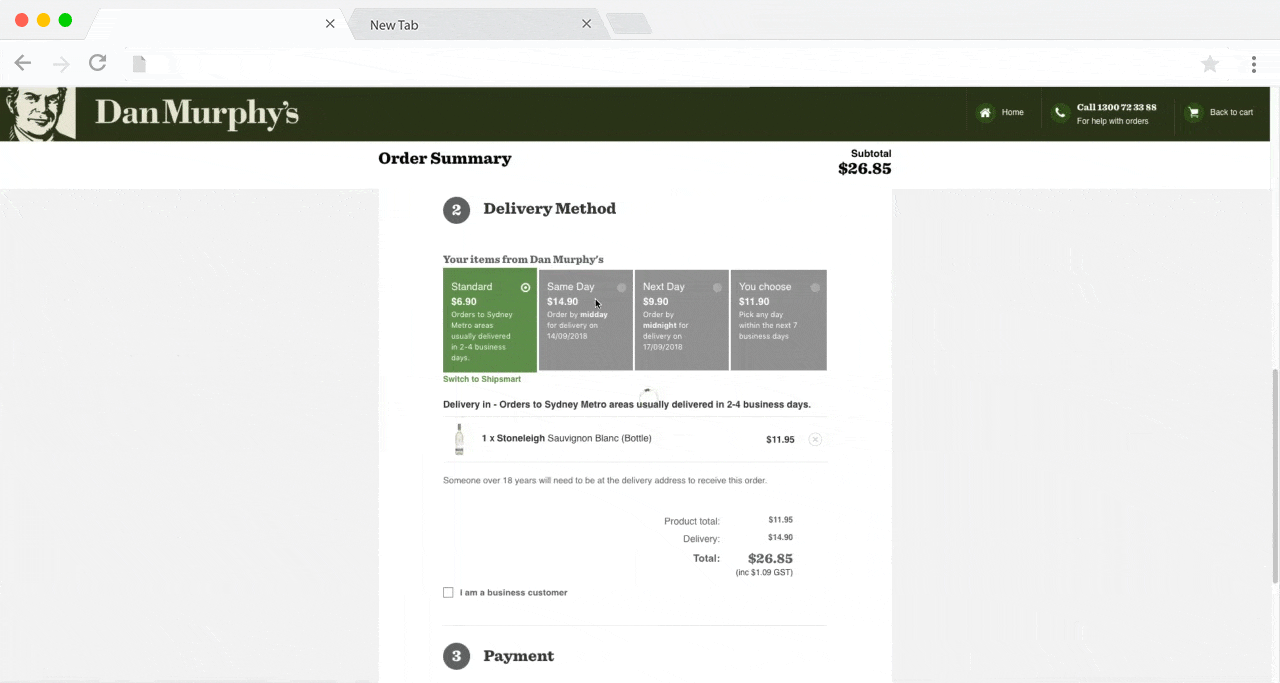The width and height of the screenshot is (1280, 683).
Task: Select Next Day $9.90 delivery option
Action: (682, 320)
